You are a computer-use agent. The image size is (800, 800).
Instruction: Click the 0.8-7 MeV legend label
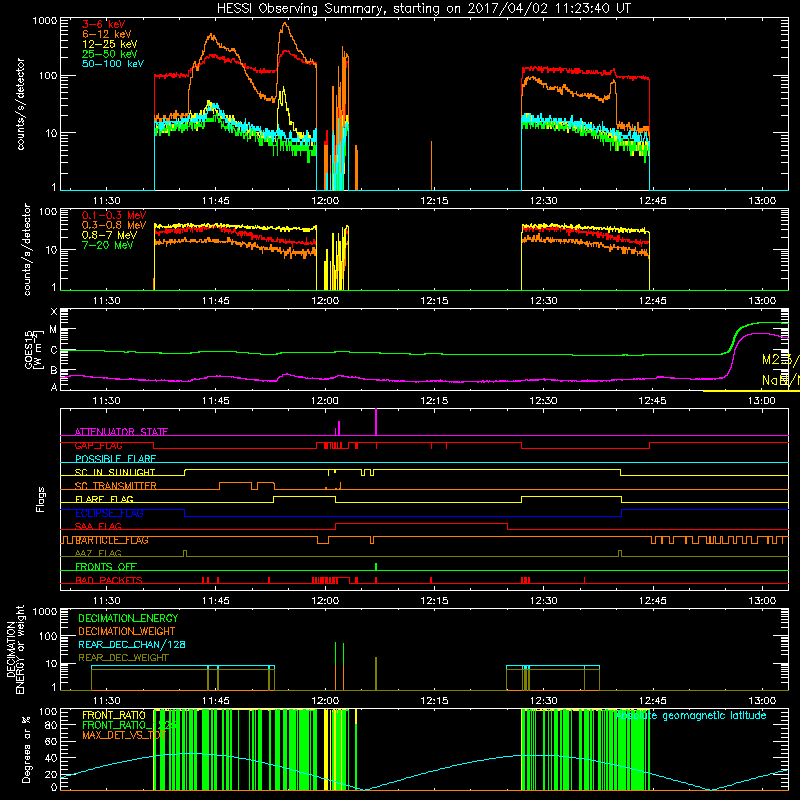109,235
